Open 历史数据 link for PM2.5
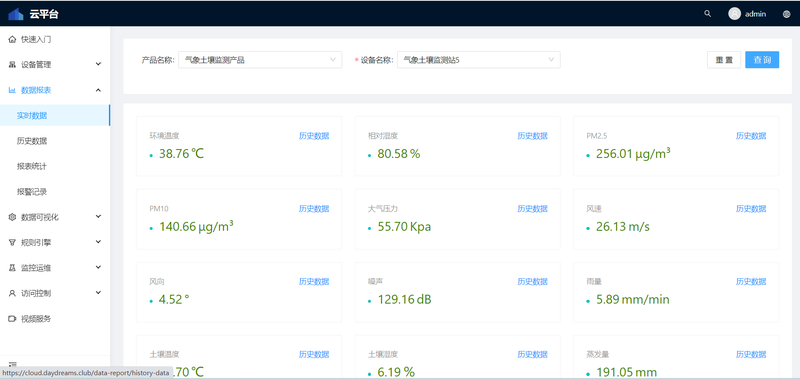Viewport: 800px width, 379px height. 751,136
